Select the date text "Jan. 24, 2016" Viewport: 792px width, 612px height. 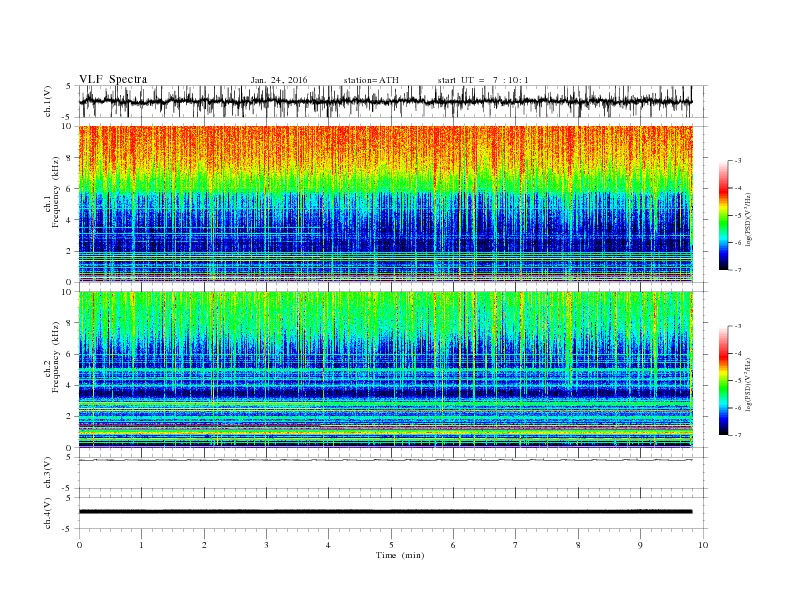[279, 80]
